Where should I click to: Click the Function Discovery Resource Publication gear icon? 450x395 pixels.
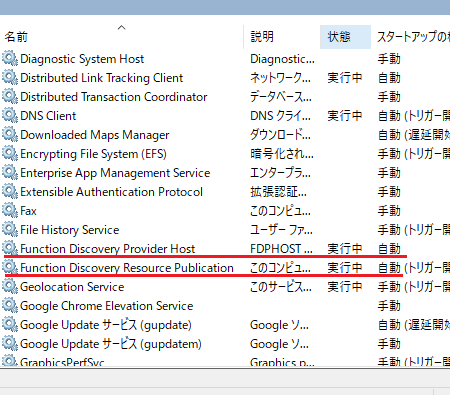click(10, 268)
